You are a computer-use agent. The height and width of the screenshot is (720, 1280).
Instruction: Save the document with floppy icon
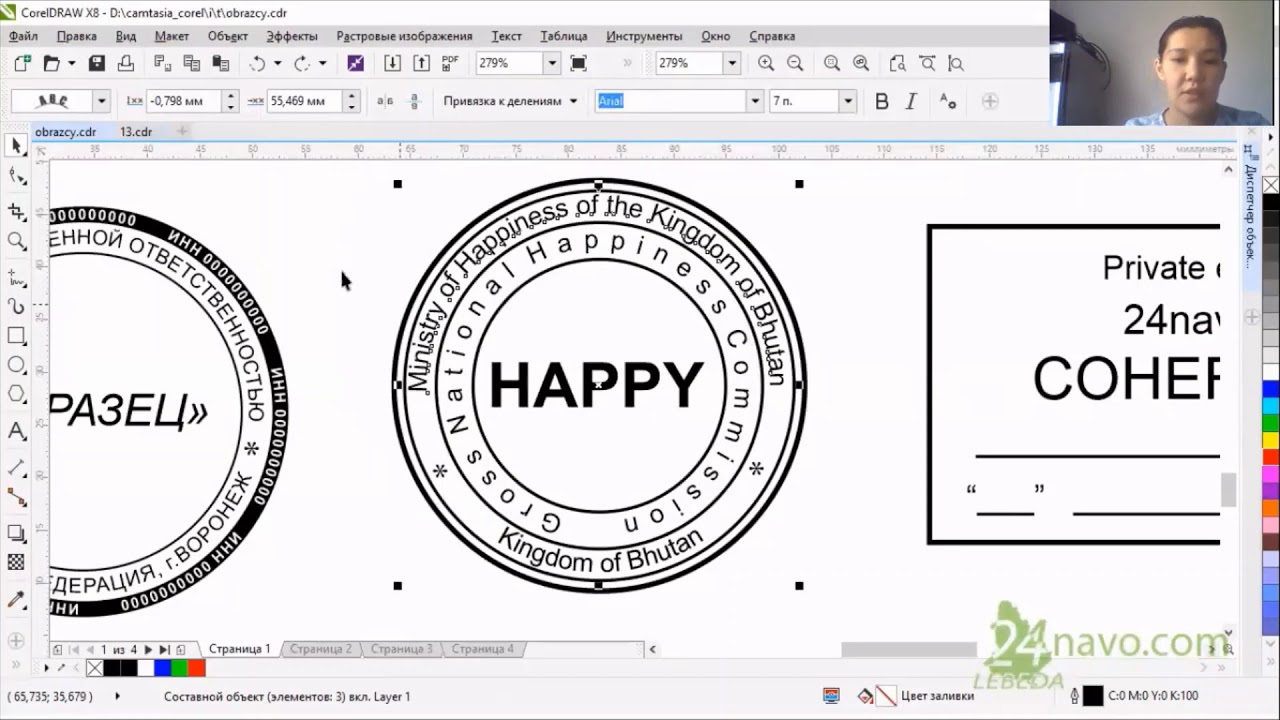96,63
